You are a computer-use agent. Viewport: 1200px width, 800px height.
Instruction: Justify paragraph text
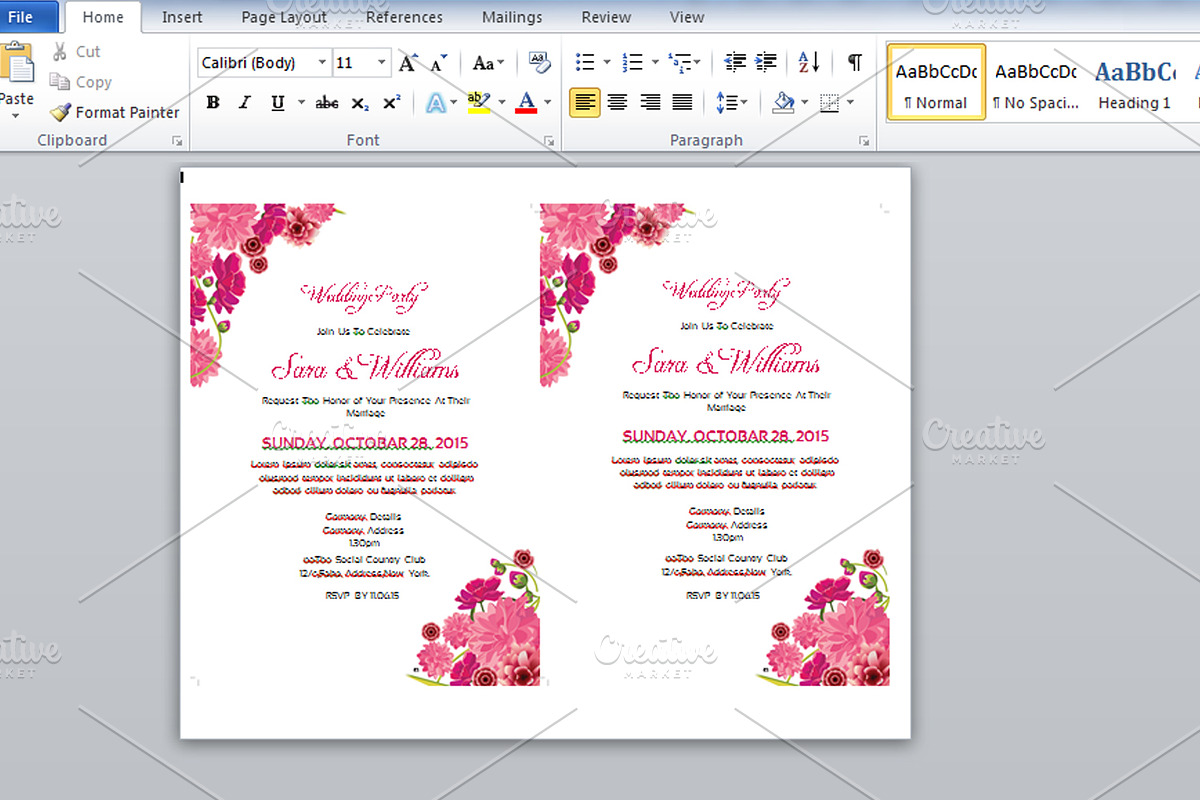tap(682, 102)
